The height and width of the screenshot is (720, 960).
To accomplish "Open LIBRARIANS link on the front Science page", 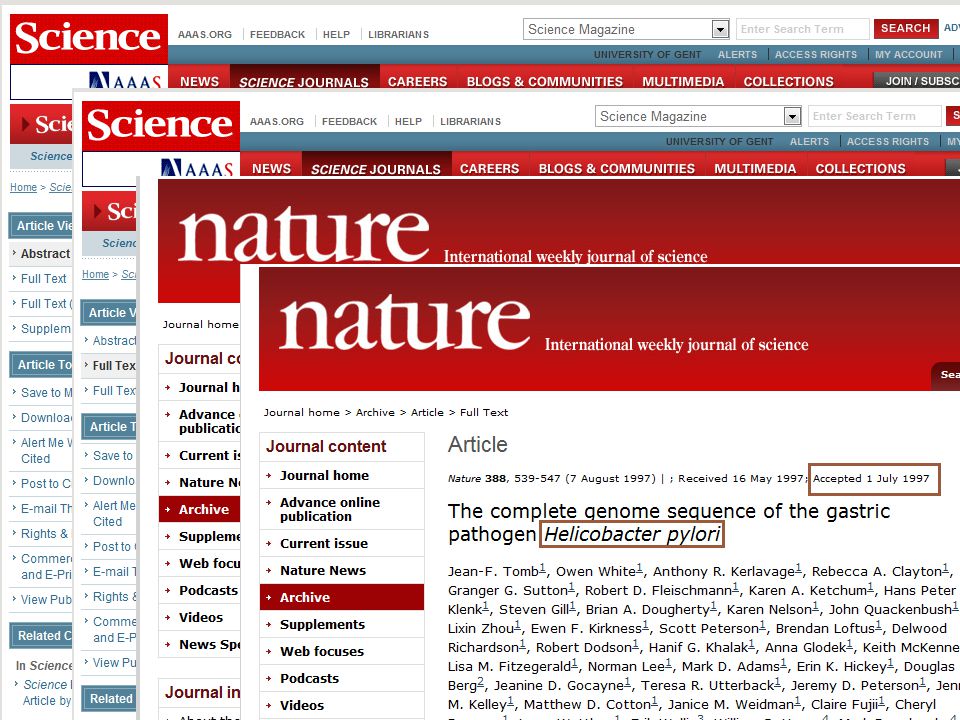I will [x=470, y=122].
